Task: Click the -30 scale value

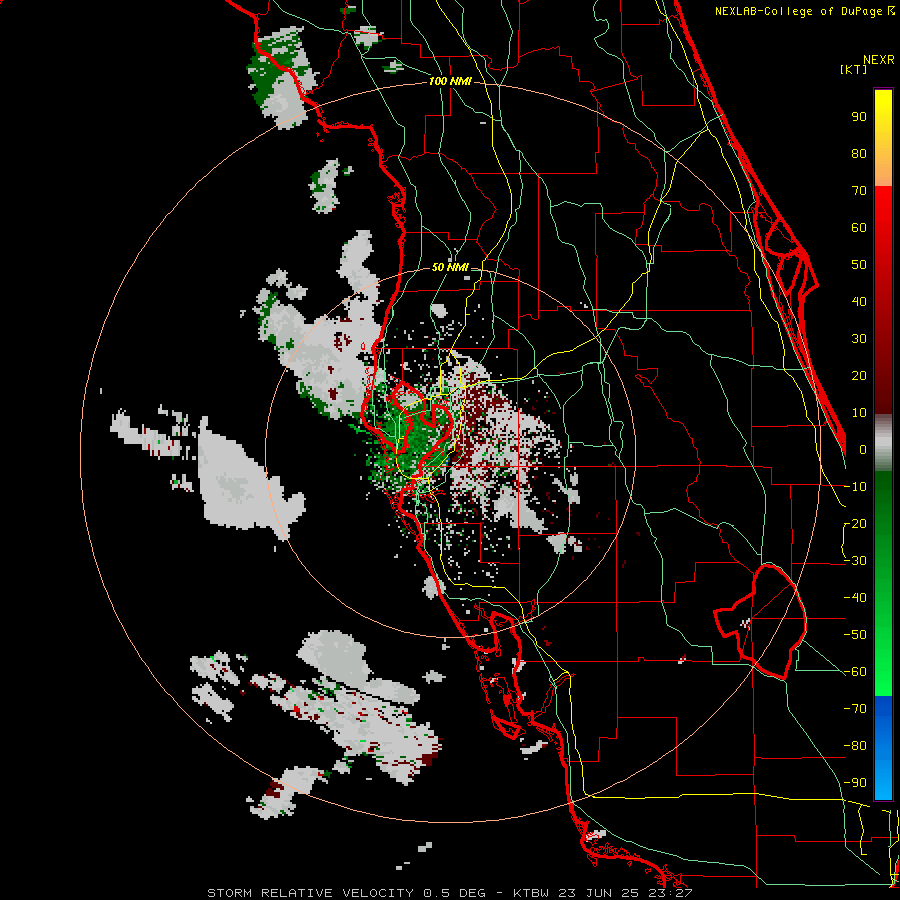Action: click(x=856, y=561)
